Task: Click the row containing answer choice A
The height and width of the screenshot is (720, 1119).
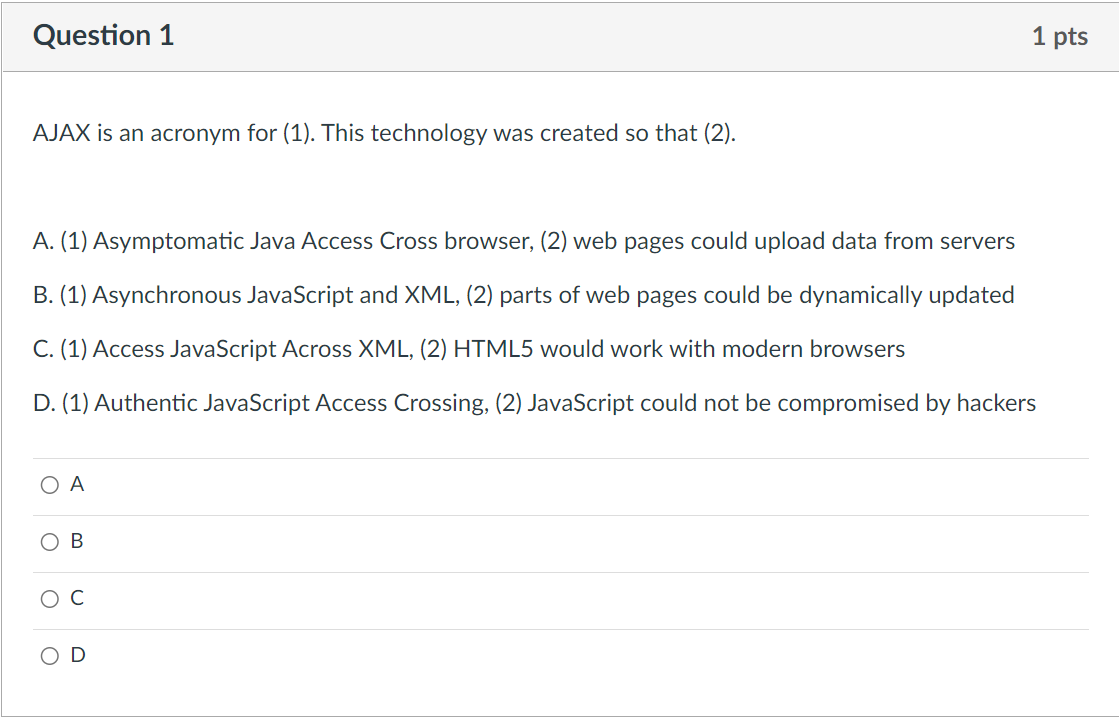Action: pos(300,484)
